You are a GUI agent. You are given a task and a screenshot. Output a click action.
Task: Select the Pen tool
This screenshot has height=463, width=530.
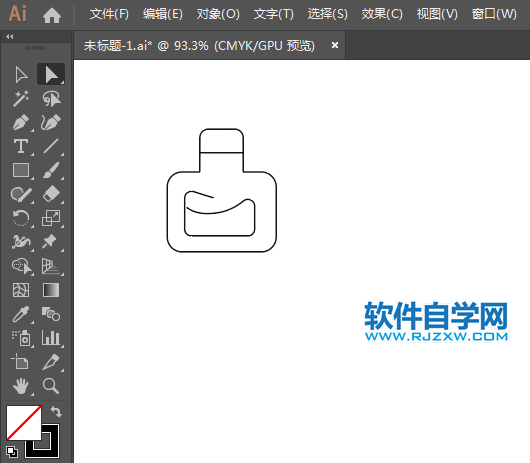(21, 122)
